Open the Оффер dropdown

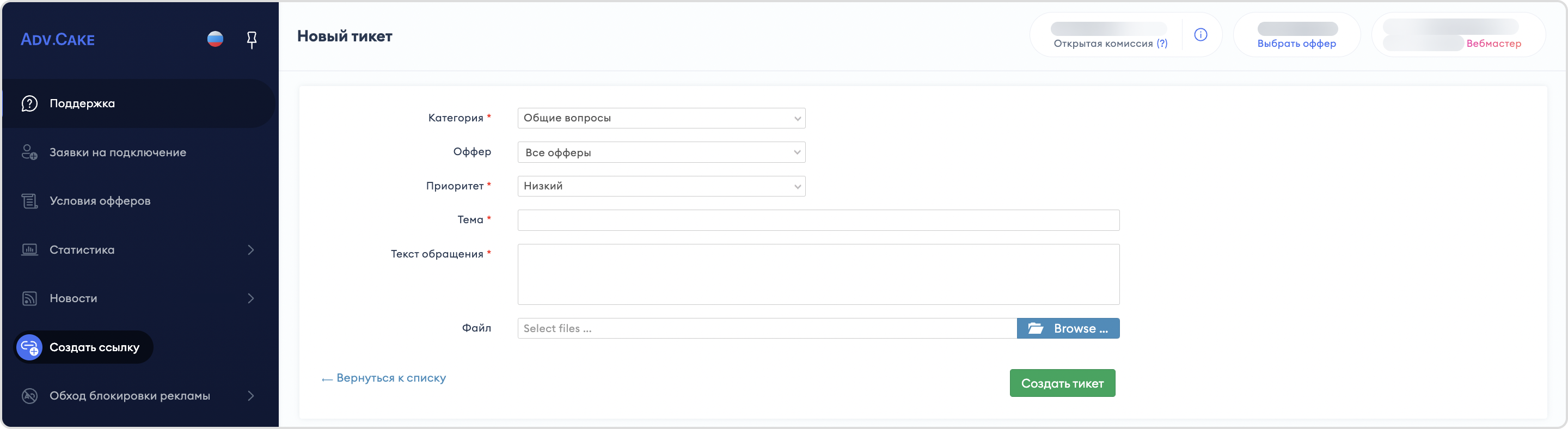pos(661,152)
